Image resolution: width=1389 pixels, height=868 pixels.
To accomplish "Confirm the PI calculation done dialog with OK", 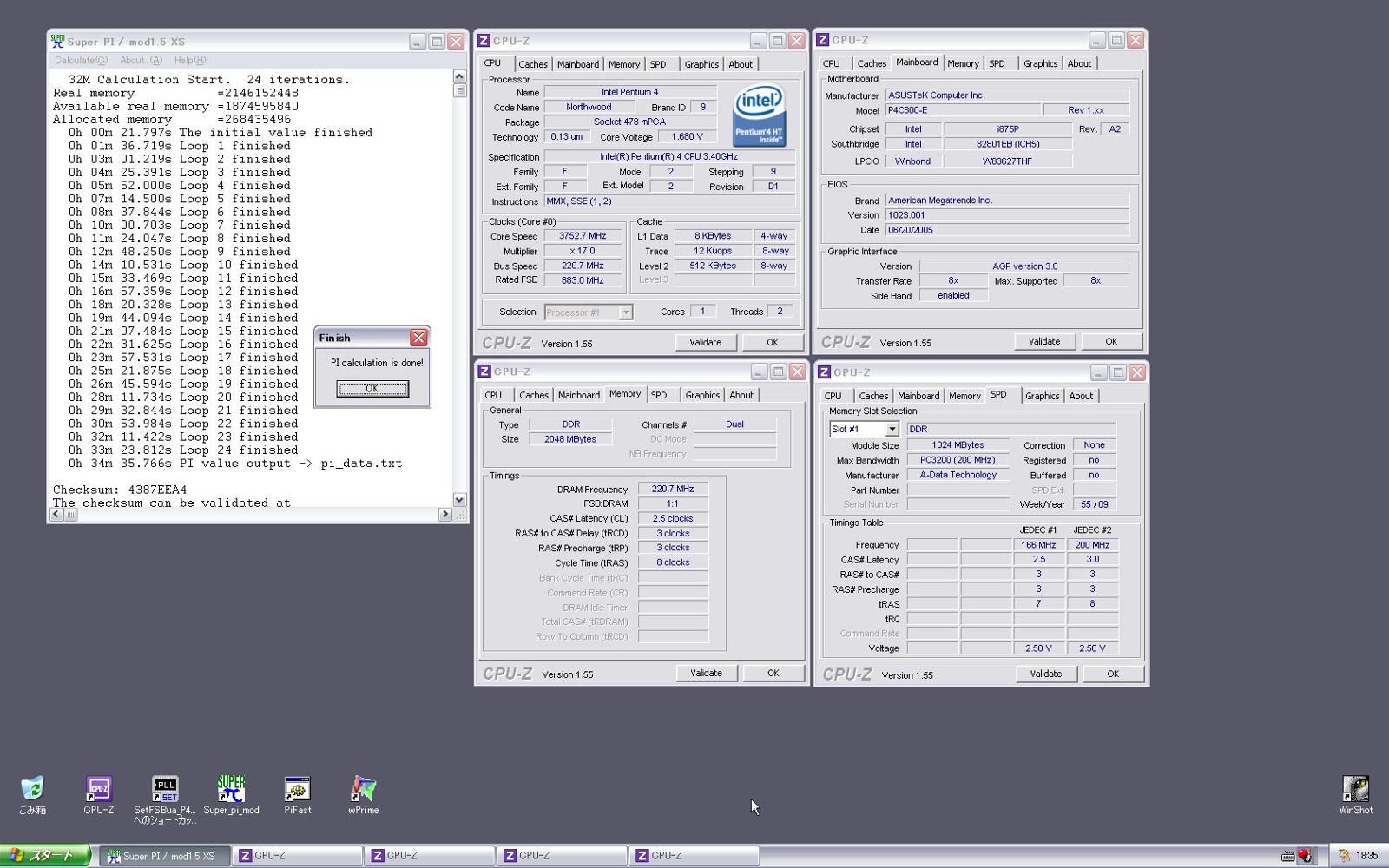I will click(x=372, y=388).
